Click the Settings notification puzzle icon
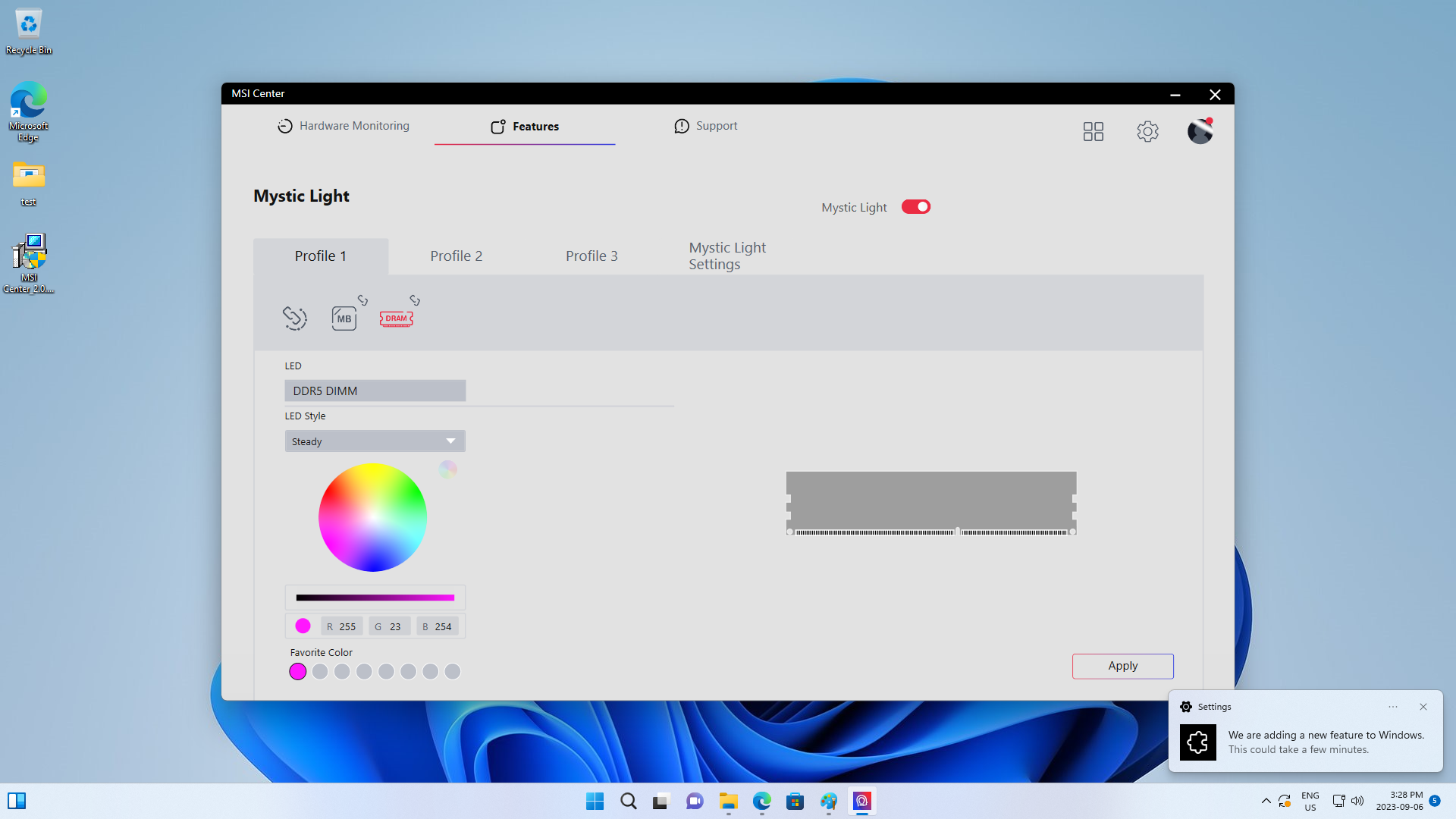This screenshot has width=1456, height=819. (x=1198, y=742)
